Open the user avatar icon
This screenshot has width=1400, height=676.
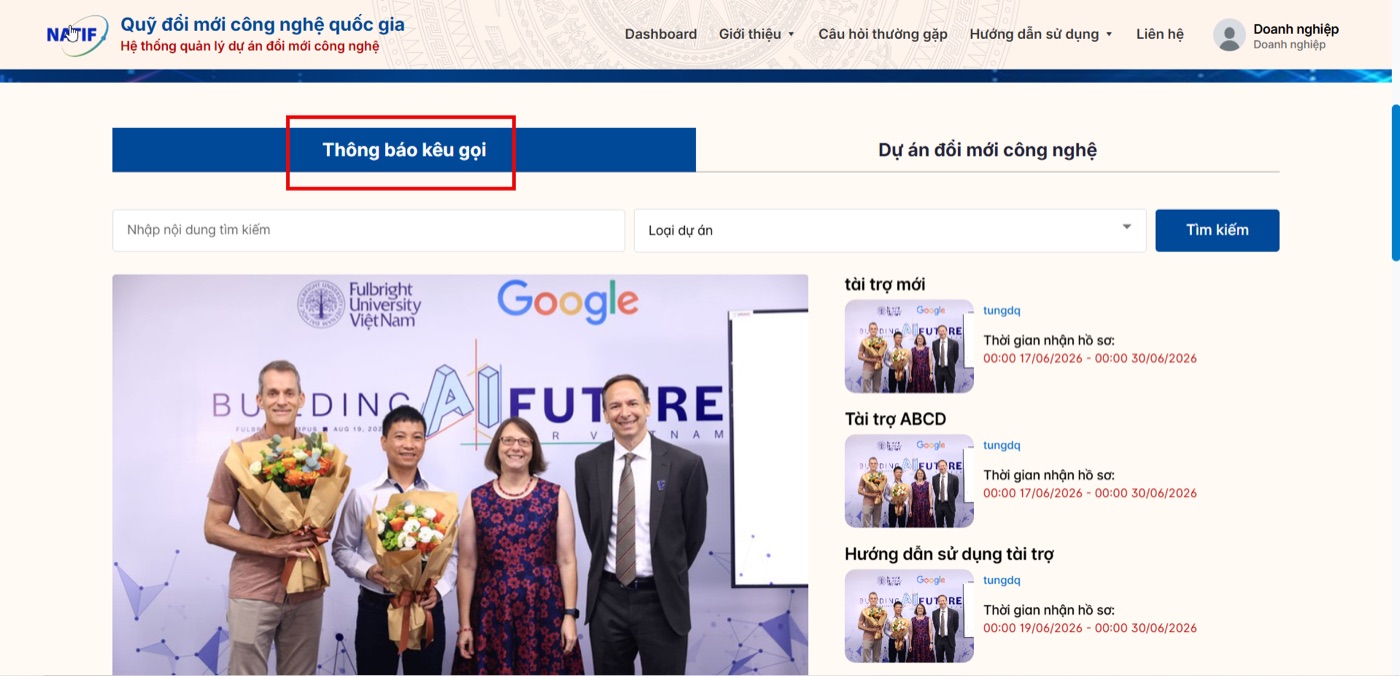pos(1229,35)
